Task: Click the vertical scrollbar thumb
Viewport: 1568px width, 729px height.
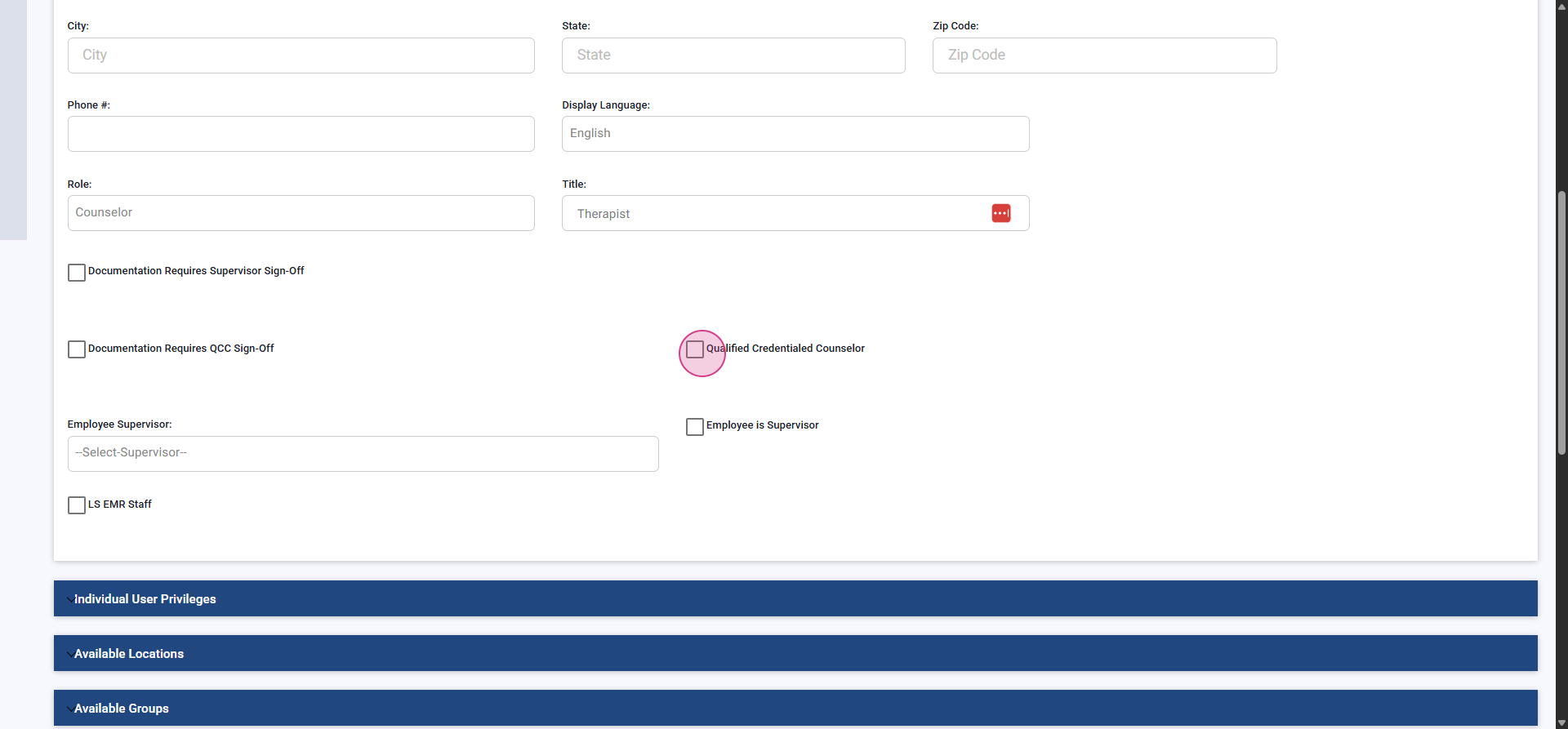Action: point(1561,322)
